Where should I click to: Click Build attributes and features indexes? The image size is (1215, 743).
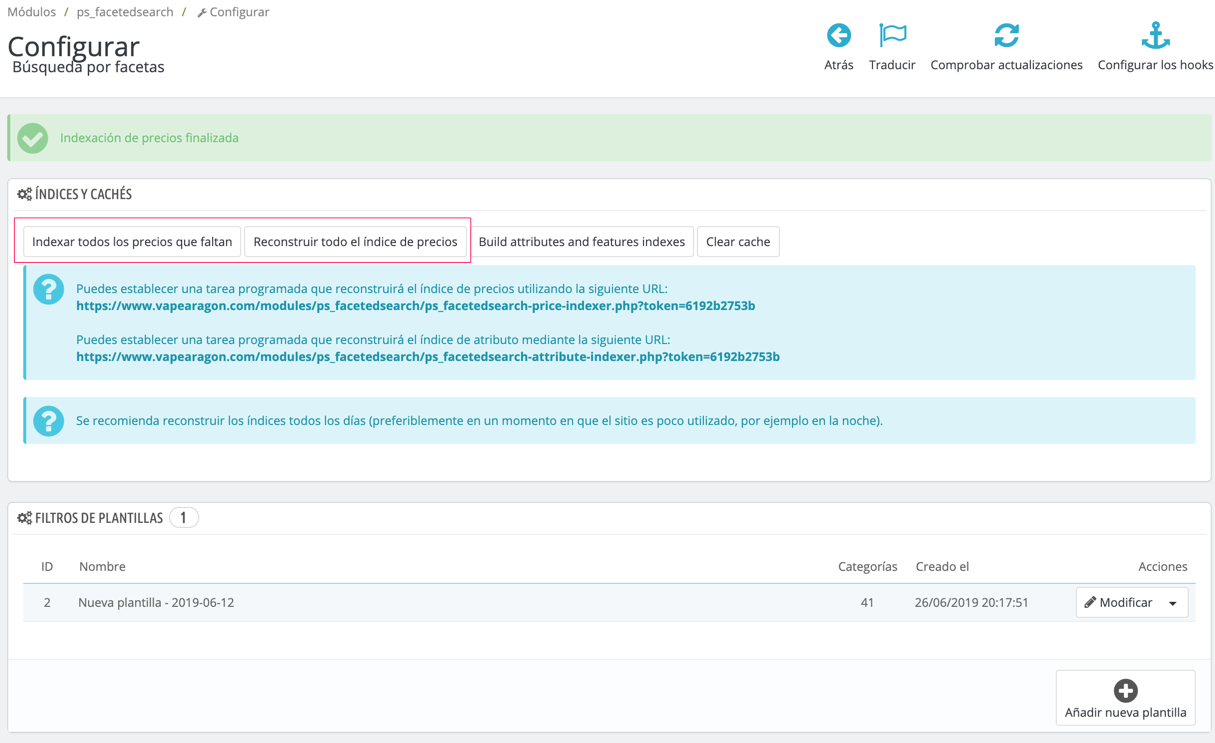pos(582,242)
